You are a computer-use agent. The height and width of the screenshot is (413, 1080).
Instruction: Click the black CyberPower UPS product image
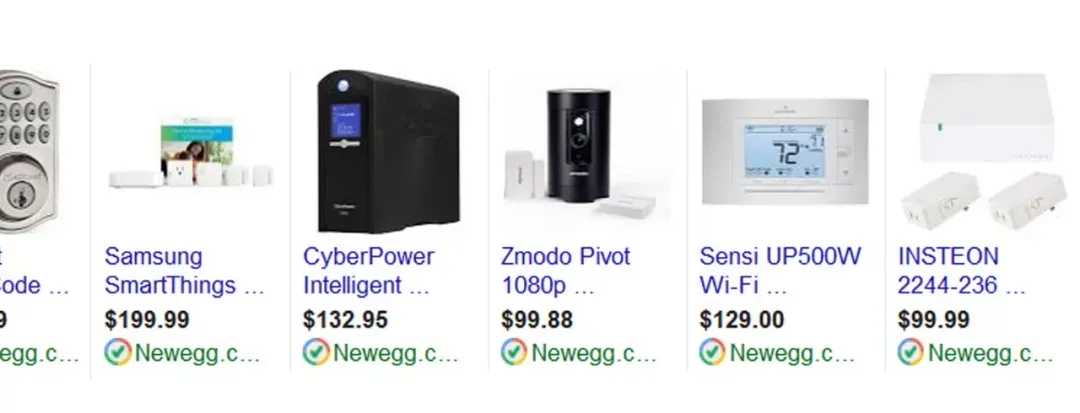click(x=388, y=151)
